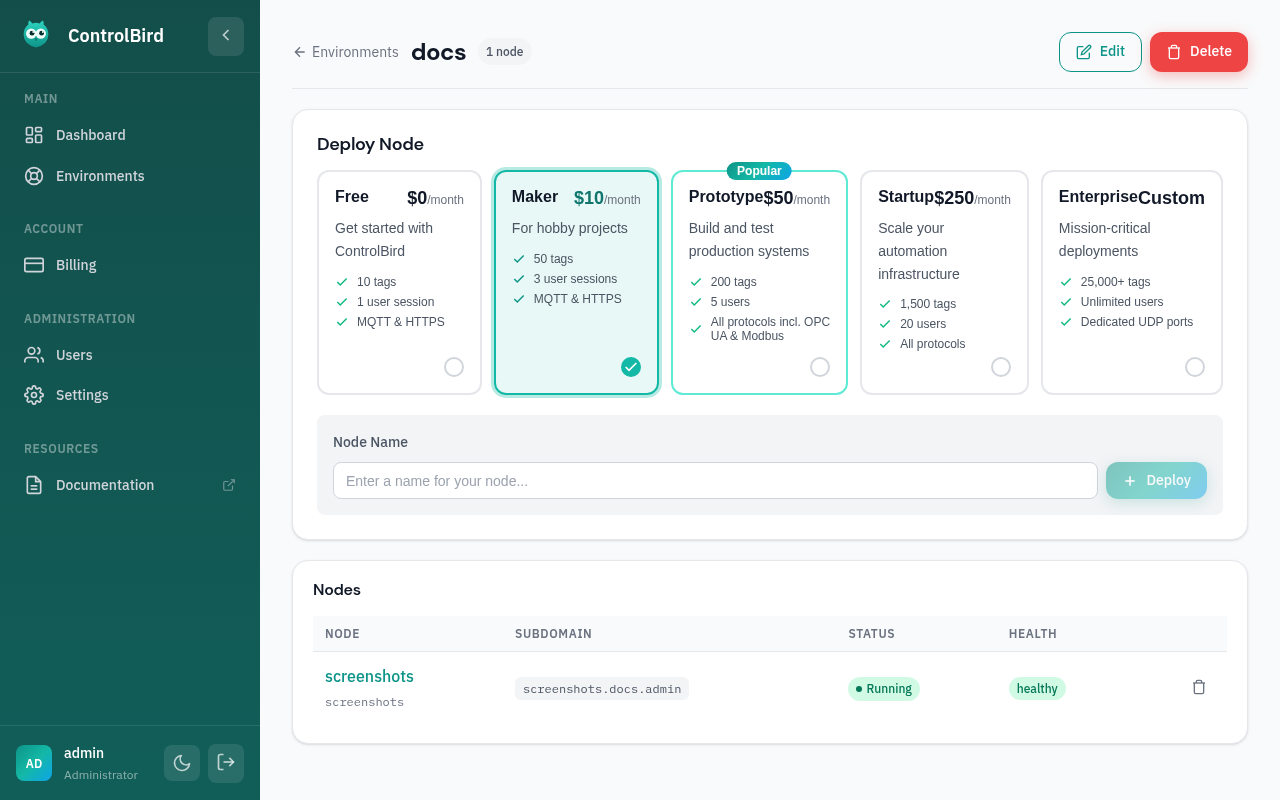Click the Dashboard grid icon
The image size is (1280, 800).
34,135
